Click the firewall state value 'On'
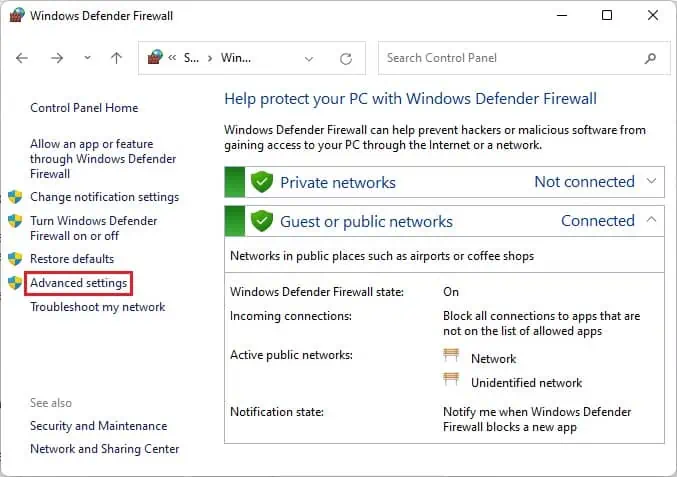 click(451, 292)
